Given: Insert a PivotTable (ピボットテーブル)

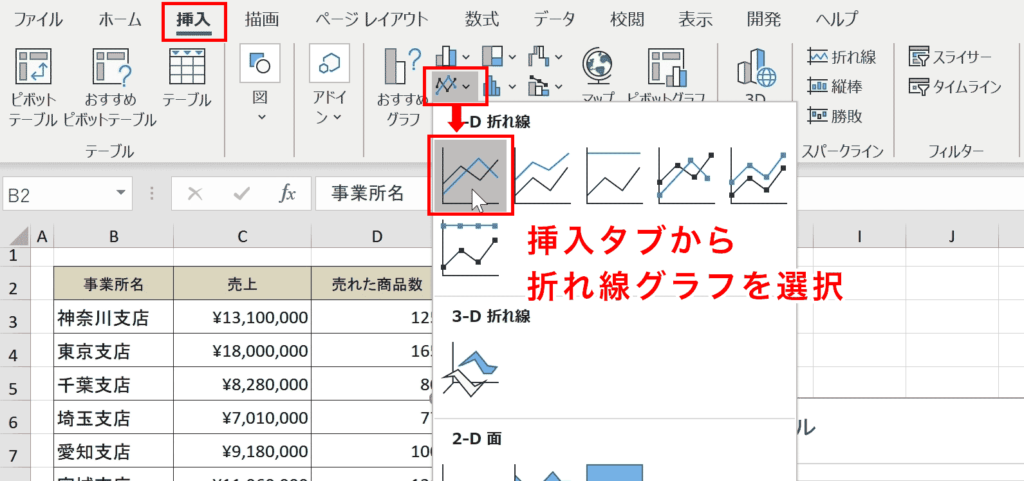Looking at the screenshot, I should pos(33,87).
